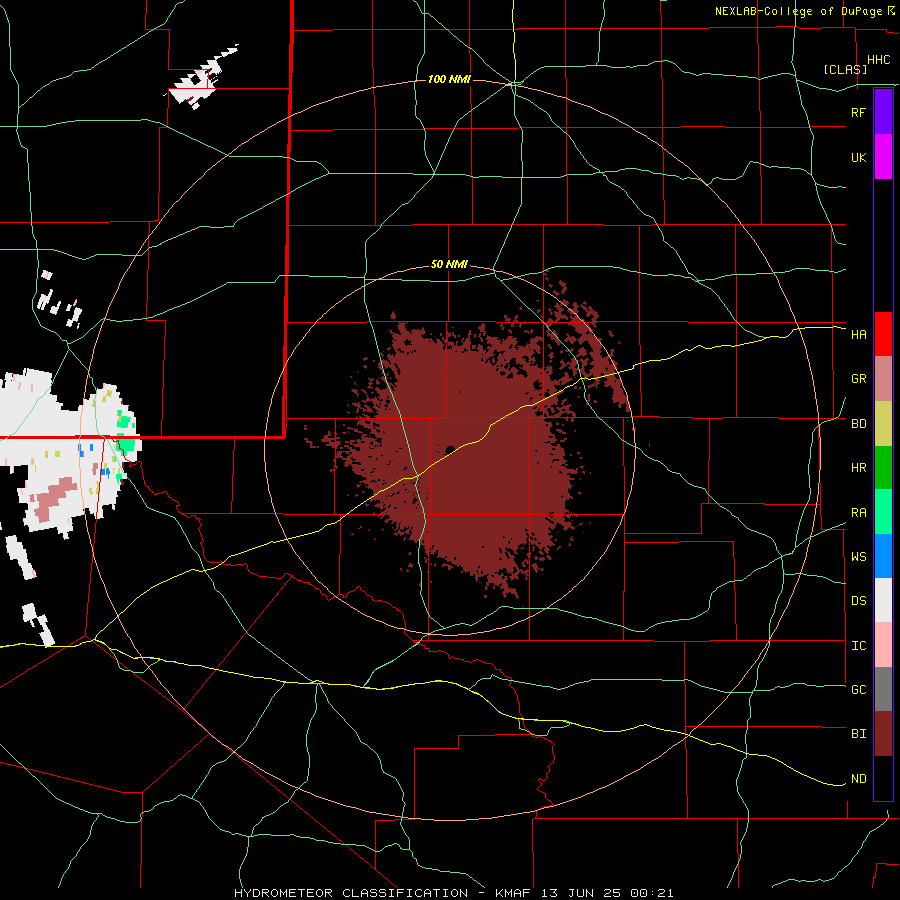Click the 100 NMI range ring label
900x900 pixels.
tap(449, 79)
